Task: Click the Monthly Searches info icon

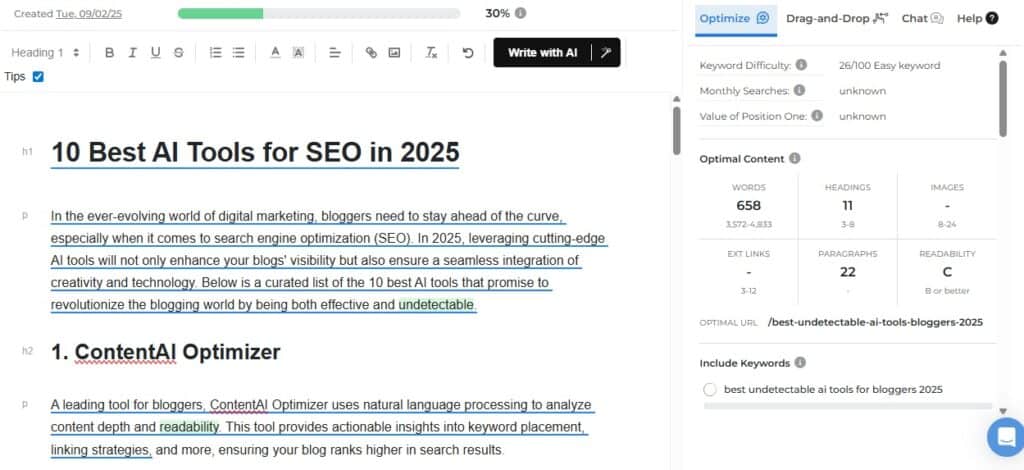Action: point(799,91)
